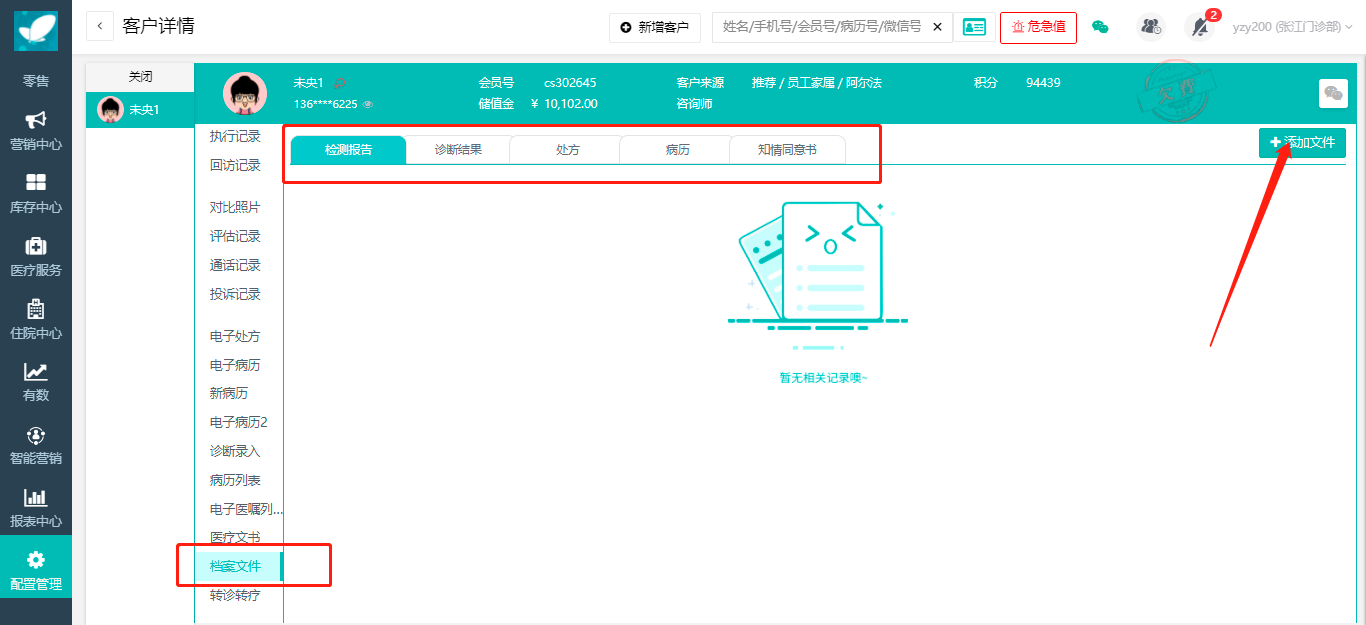Switch to the 诊断结果 tab
The width and height of the screenshot is (1366, 625).
pos(458,150)
